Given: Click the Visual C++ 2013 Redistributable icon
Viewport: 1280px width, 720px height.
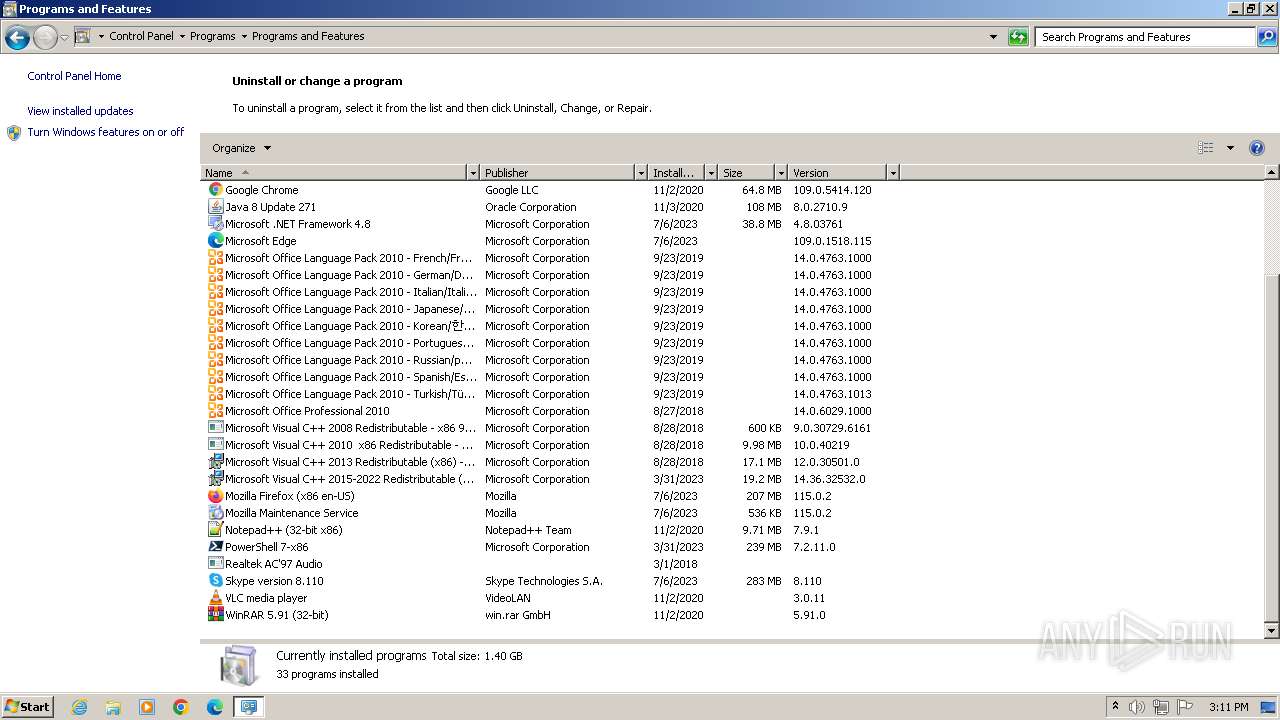Looking at the screenshot, I should coord(215,462).
